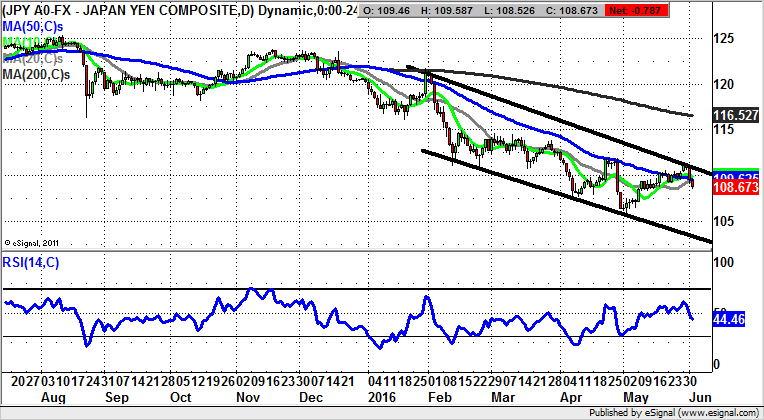
Task: Select the MA(200,C) indicator label
Action: coord(42,74)
